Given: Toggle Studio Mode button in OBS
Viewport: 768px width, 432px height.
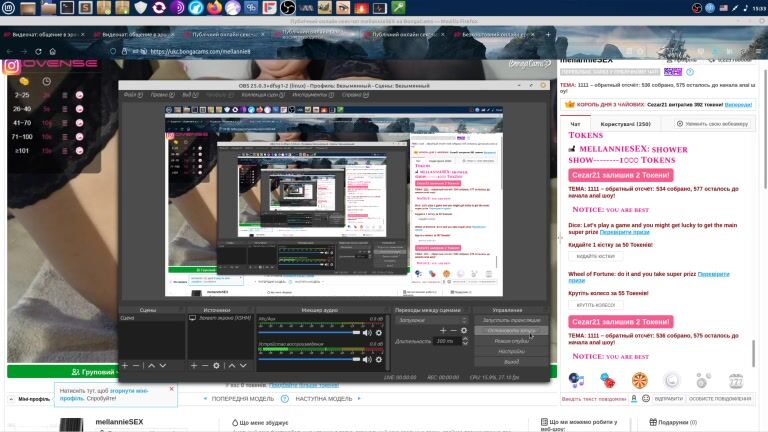Looking at the screenshot, I should [x=510, y=341].
